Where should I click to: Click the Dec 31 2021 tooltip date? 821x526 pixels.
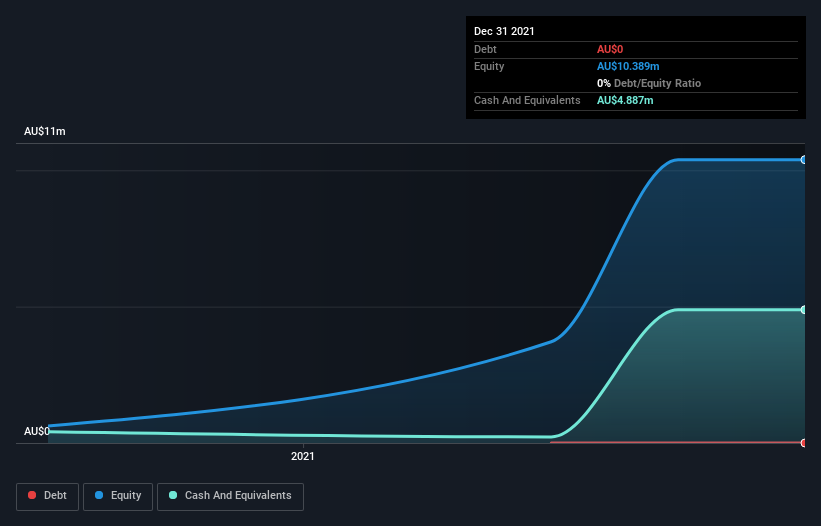(x=504, y=31)
